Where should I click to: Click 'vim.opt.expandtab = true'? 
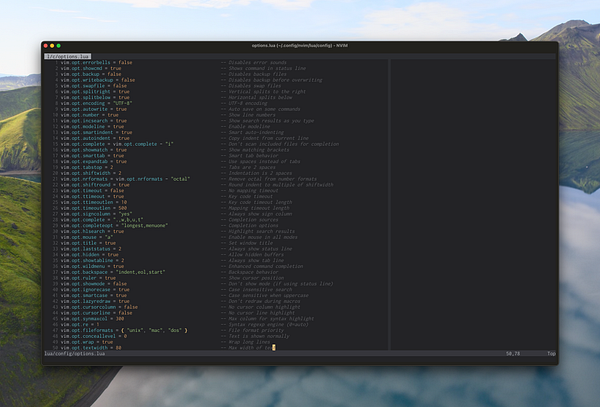pos(94,161)
